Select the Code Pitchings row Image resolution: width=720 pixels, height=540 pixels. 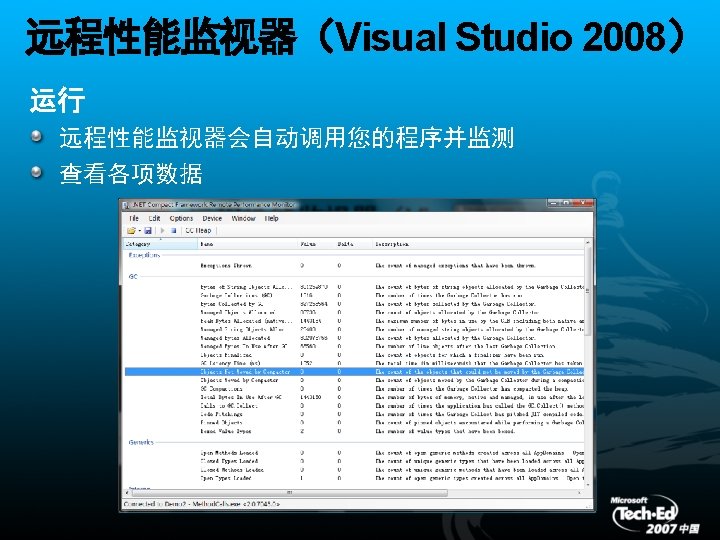(x=354, y=414)
